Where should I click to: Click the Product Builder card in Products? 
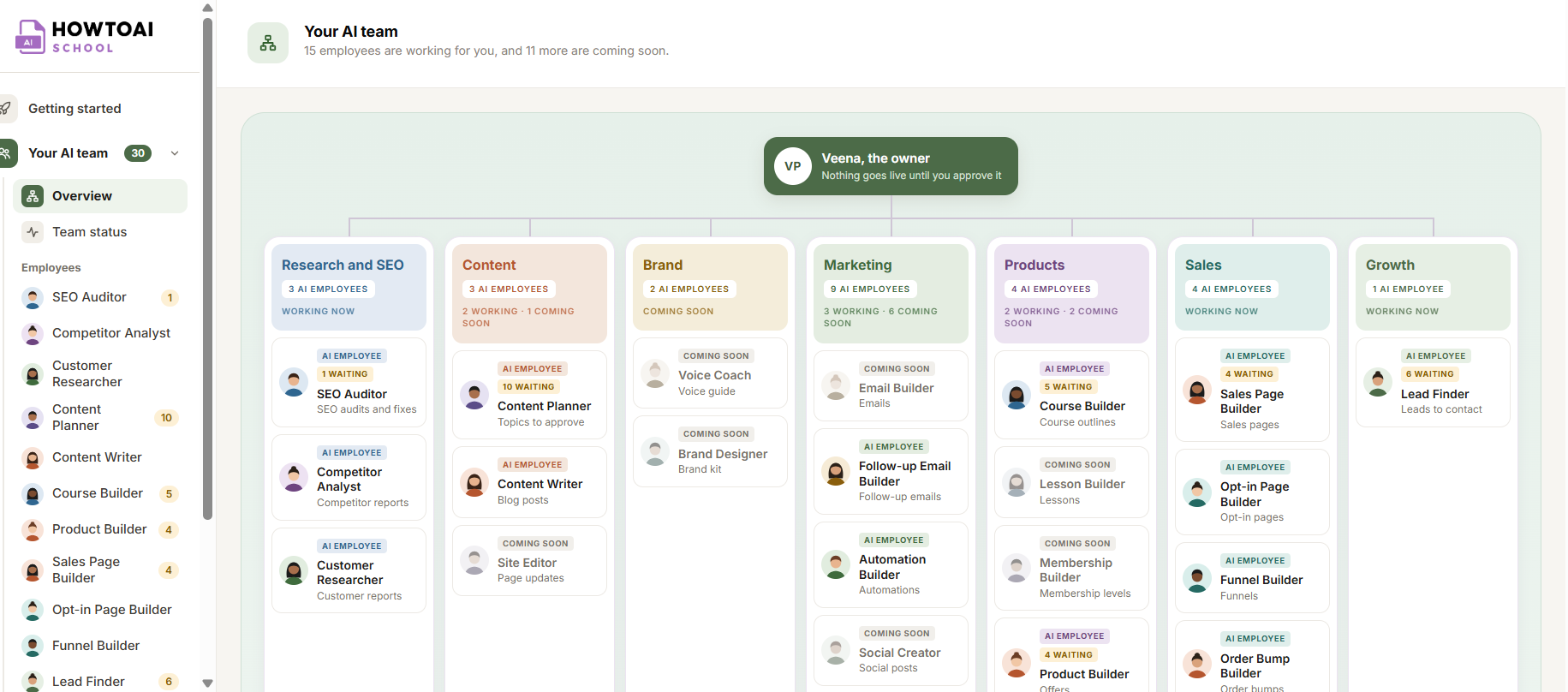click(x=1072, y=655)
